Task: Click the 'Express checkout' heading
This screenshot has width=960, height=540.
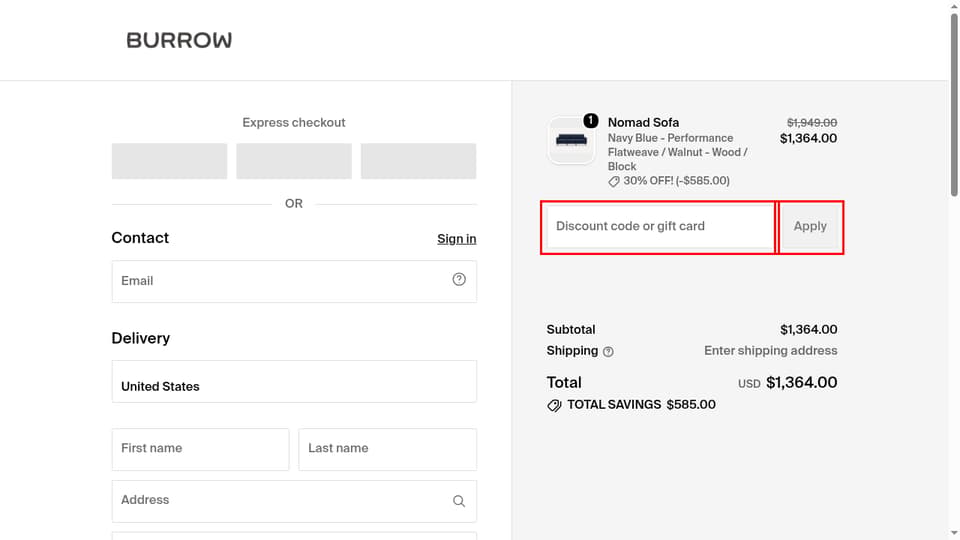Action: pos(294,122)
